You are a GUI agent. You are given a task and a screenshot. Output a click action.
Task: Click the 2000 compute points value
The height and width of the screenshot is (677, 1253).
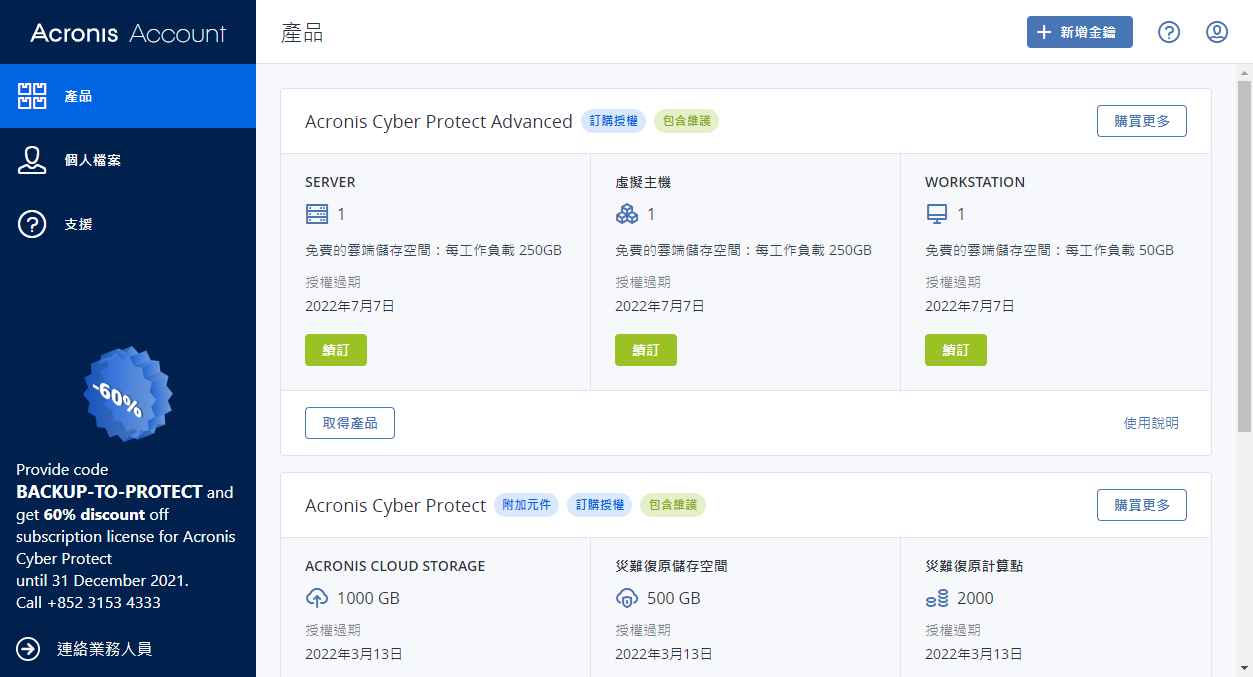tap(975, 598)
